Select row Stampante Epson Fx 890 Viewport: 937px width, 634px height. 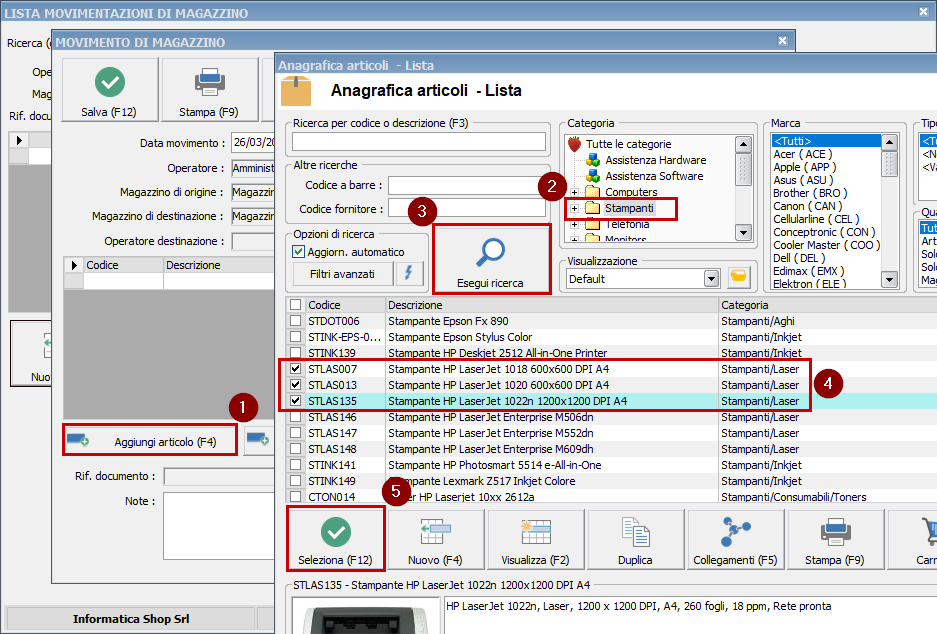tap(611, 321)
